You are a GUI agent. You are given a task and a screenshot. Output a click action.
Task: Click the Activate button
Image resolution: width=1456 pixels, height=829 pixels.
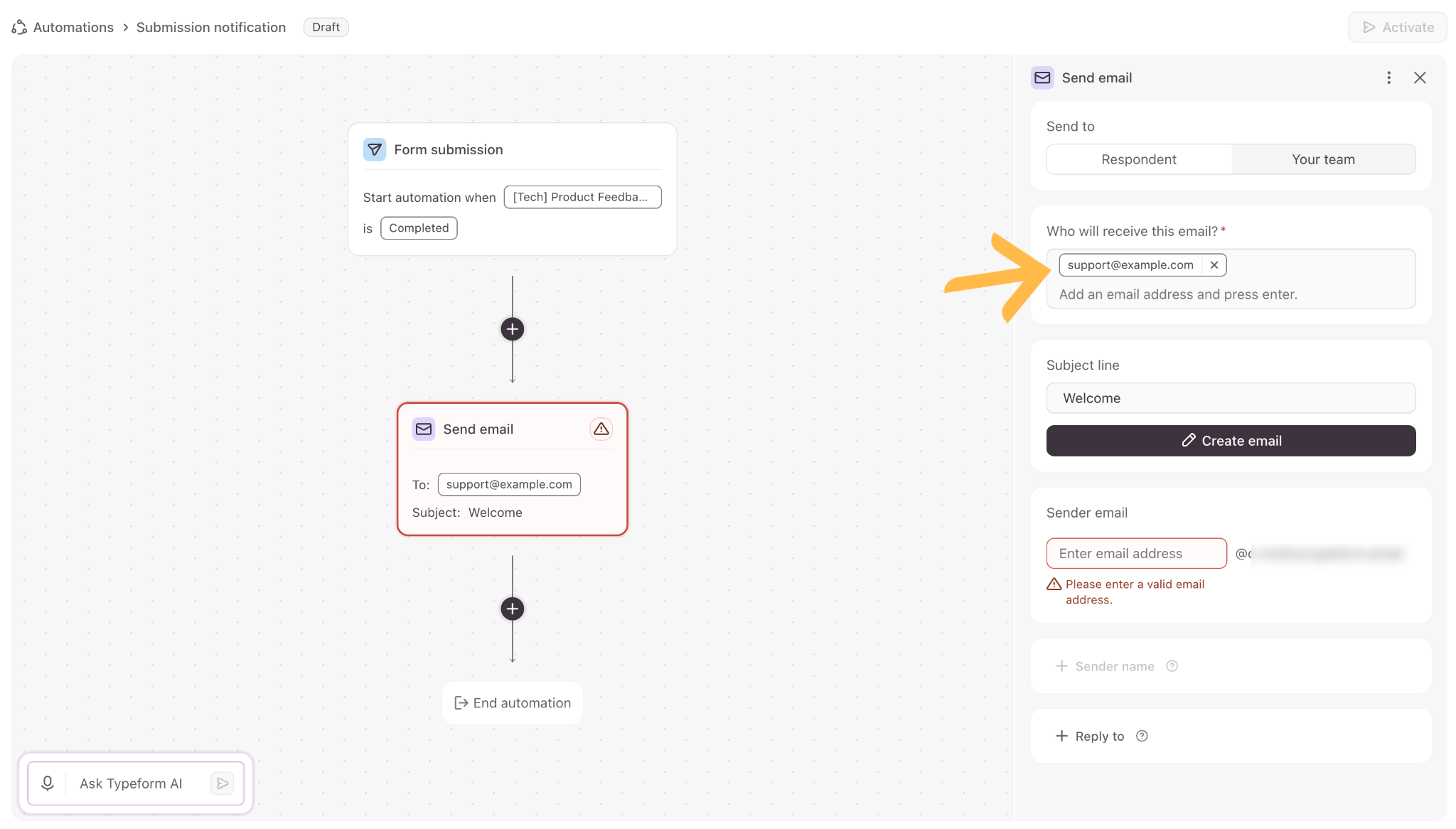coord(1397,27)
